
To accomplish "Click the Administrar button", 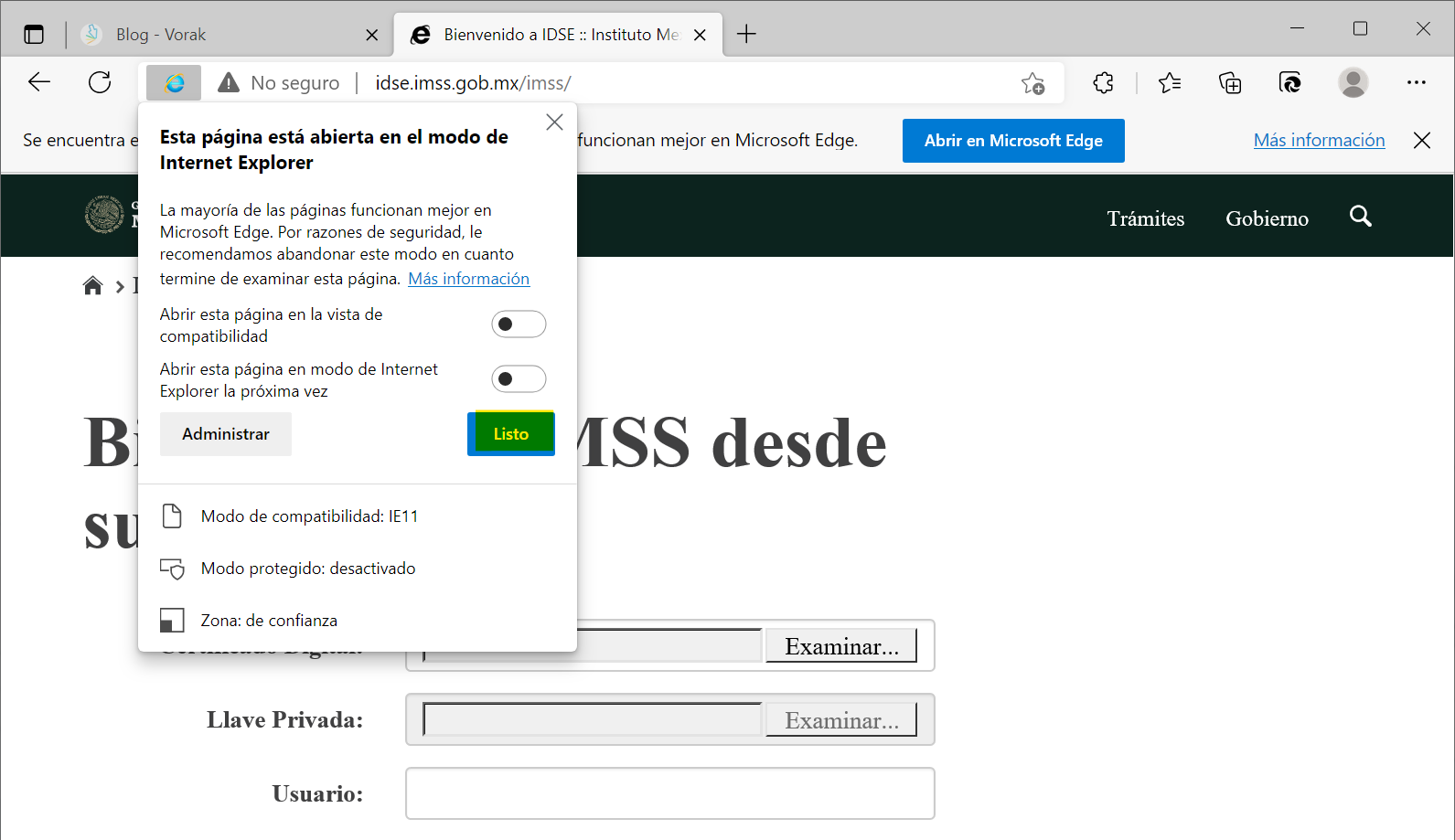I will (x=226, y=434).
